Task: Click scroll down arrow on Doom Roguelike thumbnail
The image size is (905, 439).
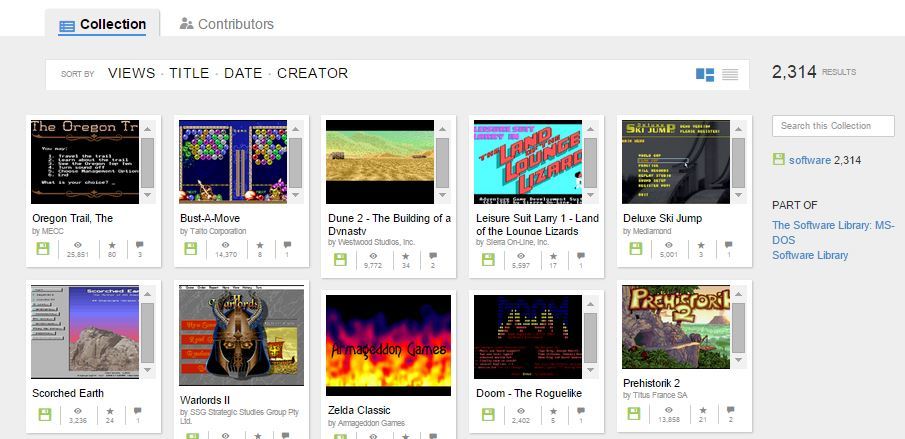Action: (590, 370)
